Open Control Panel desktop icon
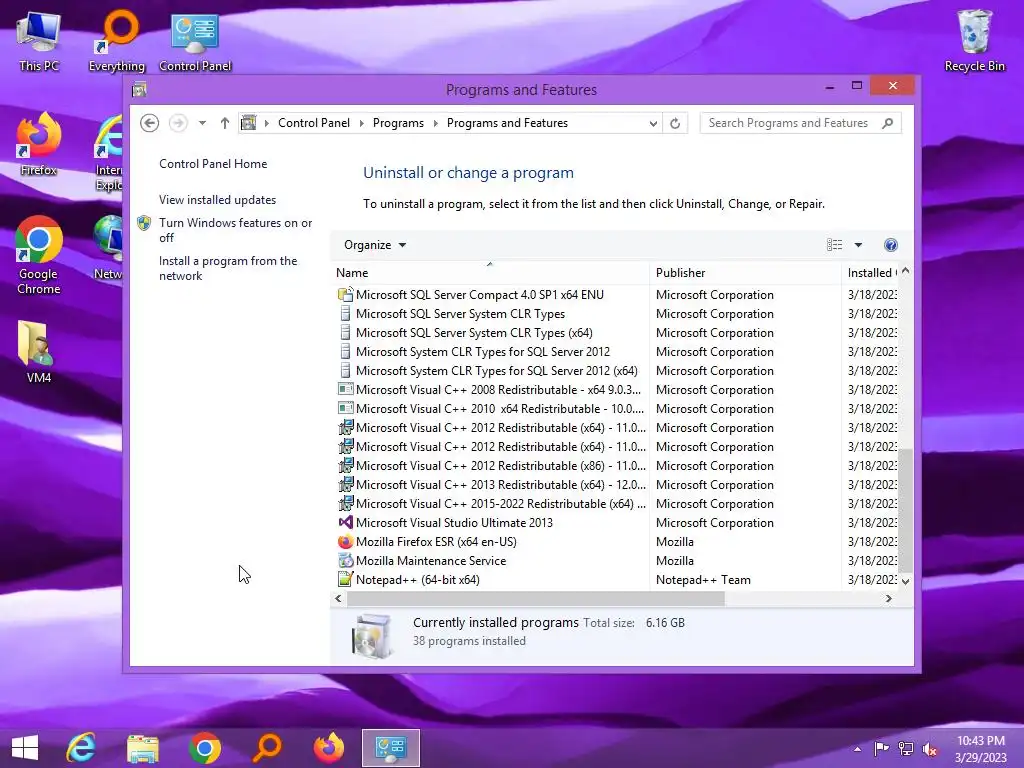Image resolution: width=1024 pixels, height=768 pixels. click(195, 42)
